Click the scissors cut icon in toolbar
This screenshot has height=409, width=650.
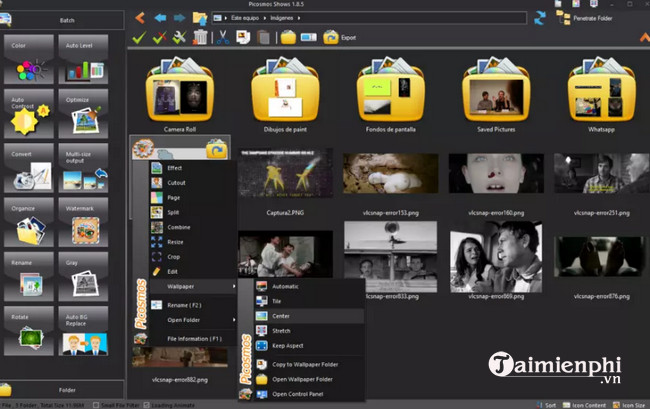point(222,38)
